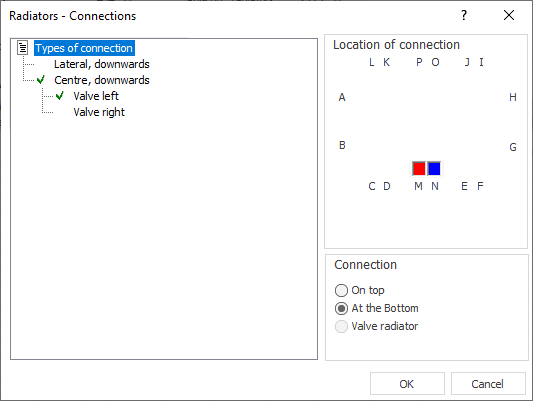The image size is (533, 401).
Task: Open the question mark help button
Action: coord(464,15)
